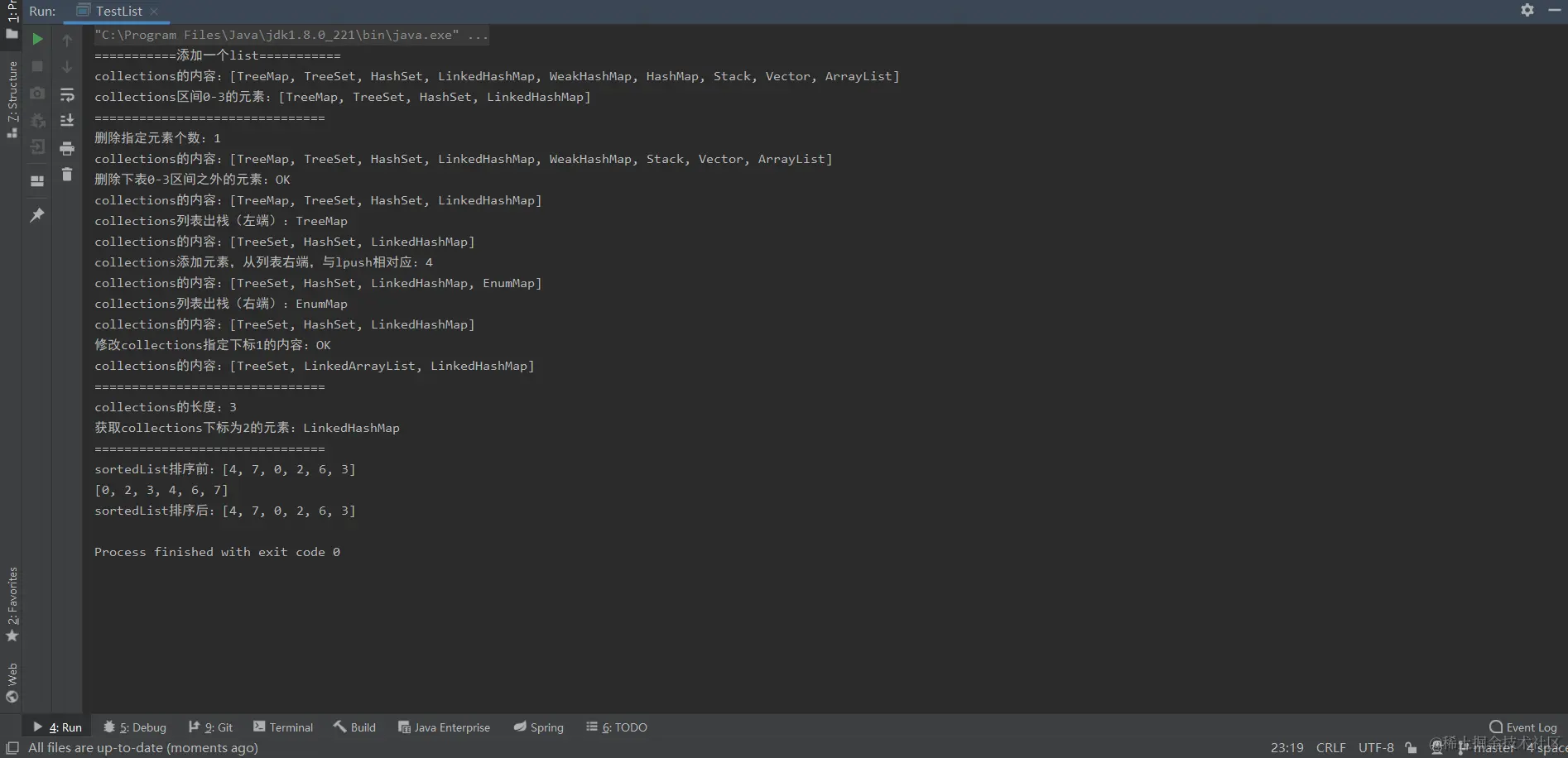
Task: Open the Event Log
Action: pos(1523,727)
